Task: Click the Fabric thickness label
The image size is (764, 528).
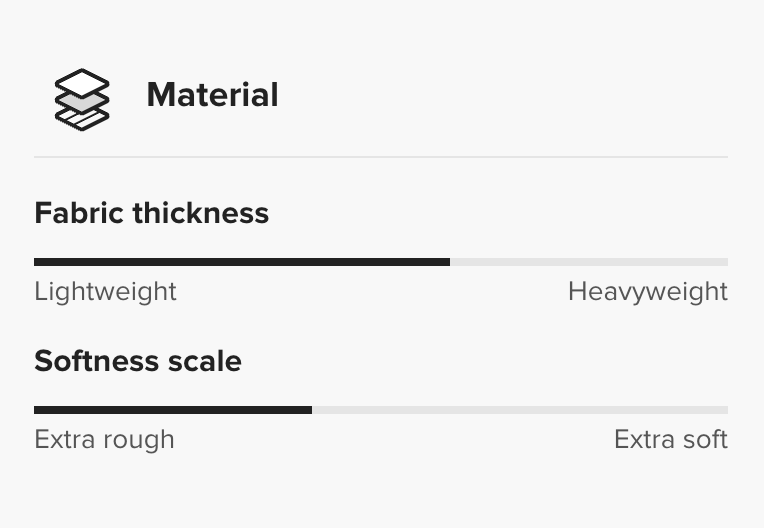Action: click(x=151, y=213)
